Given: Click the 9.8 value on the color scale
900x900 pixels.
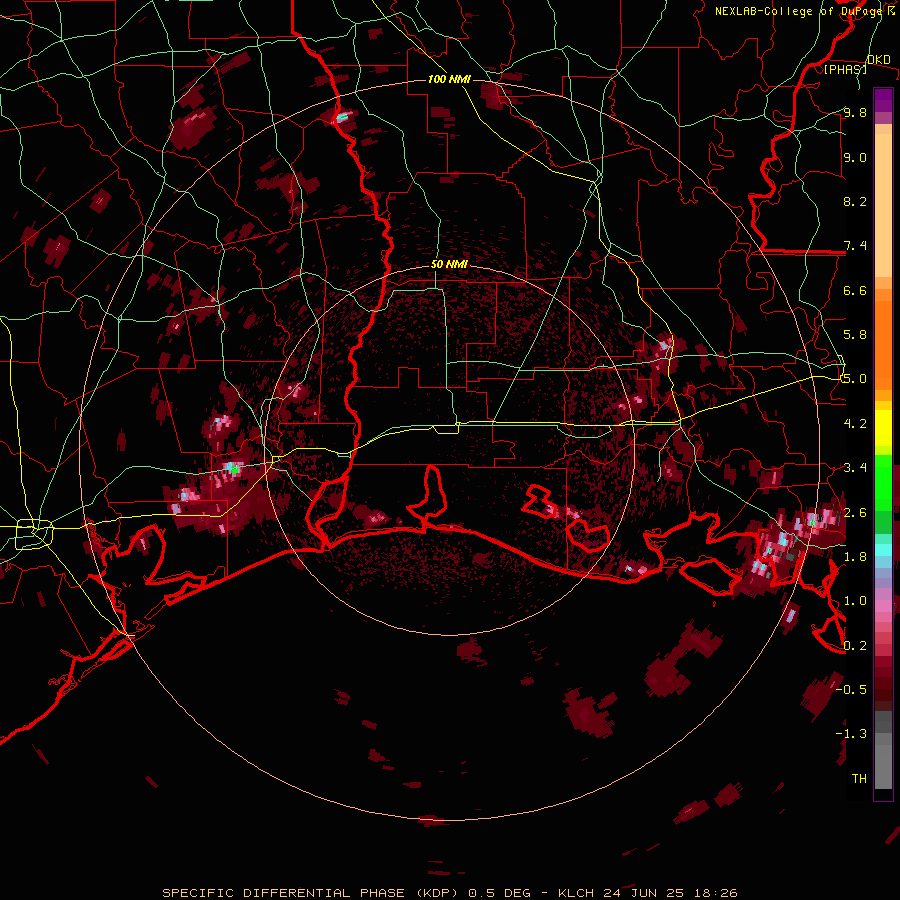Looking at the screenshot, I should (x=855, y=113).
